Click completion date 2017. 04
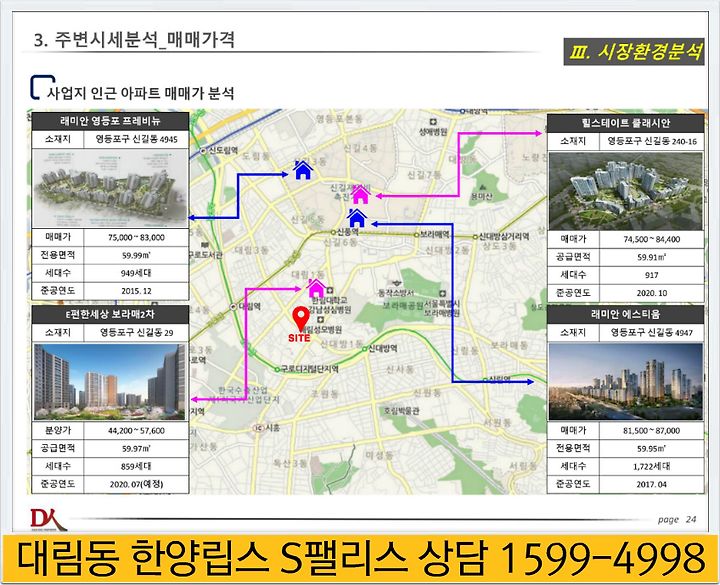The height and width of the screenshot is (585, 720). (x=652, y=484)
